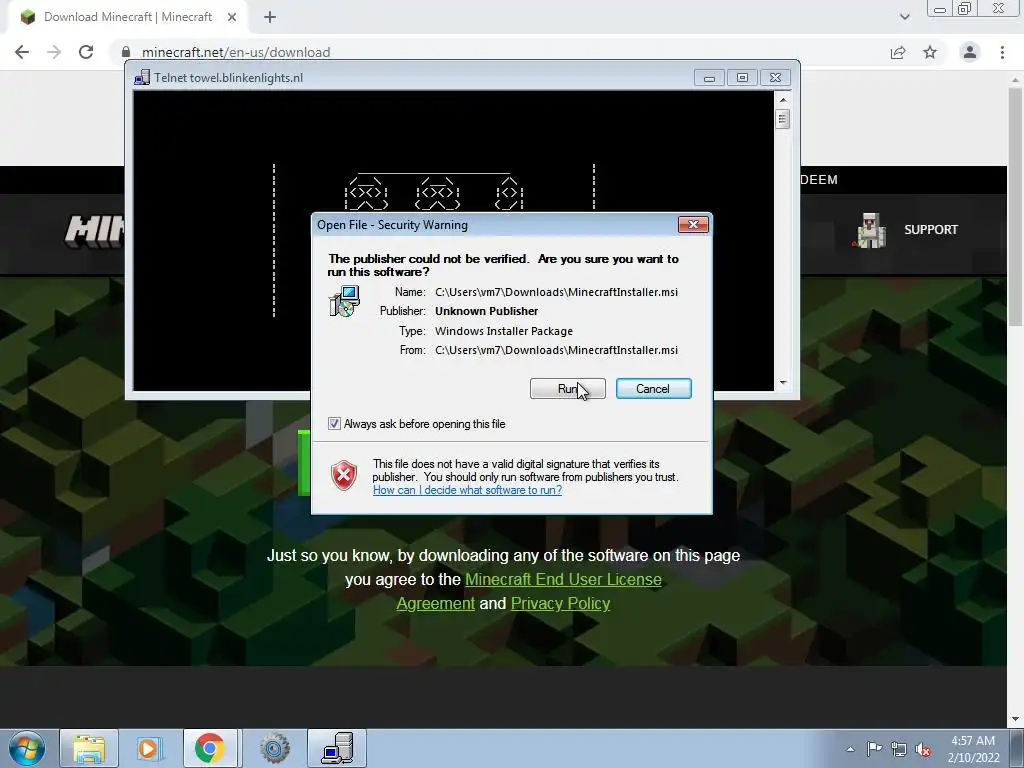This screenshot has height=768, width=1024.
Task: Minimize the Telnet window
Action: pyautogui.click(x=709, y=78)
